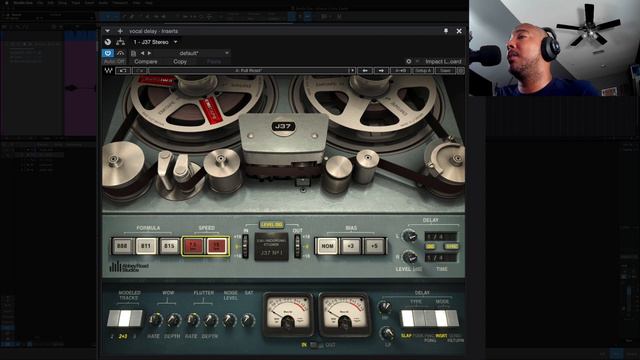Viewport: 640px width, 360px height.
Task: Adjust the output level slider
Action: click(298, 247)
